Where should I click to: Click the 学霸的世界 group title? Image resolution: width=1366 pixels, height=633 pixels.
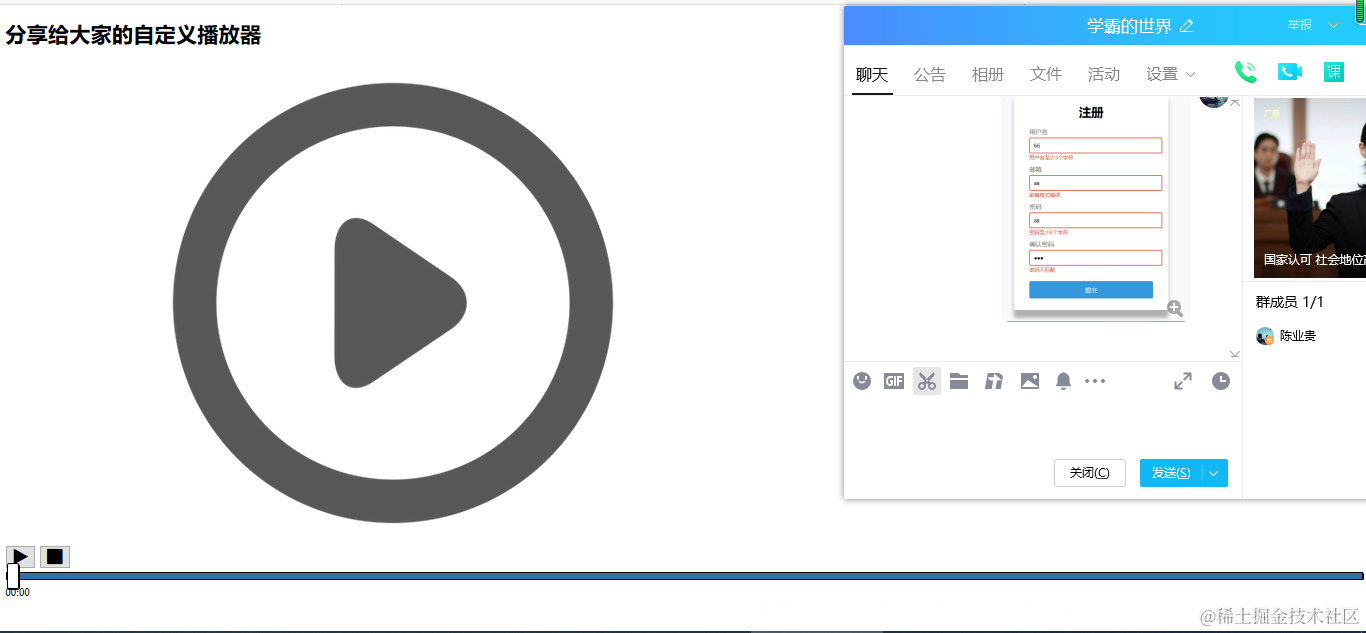1129,26
